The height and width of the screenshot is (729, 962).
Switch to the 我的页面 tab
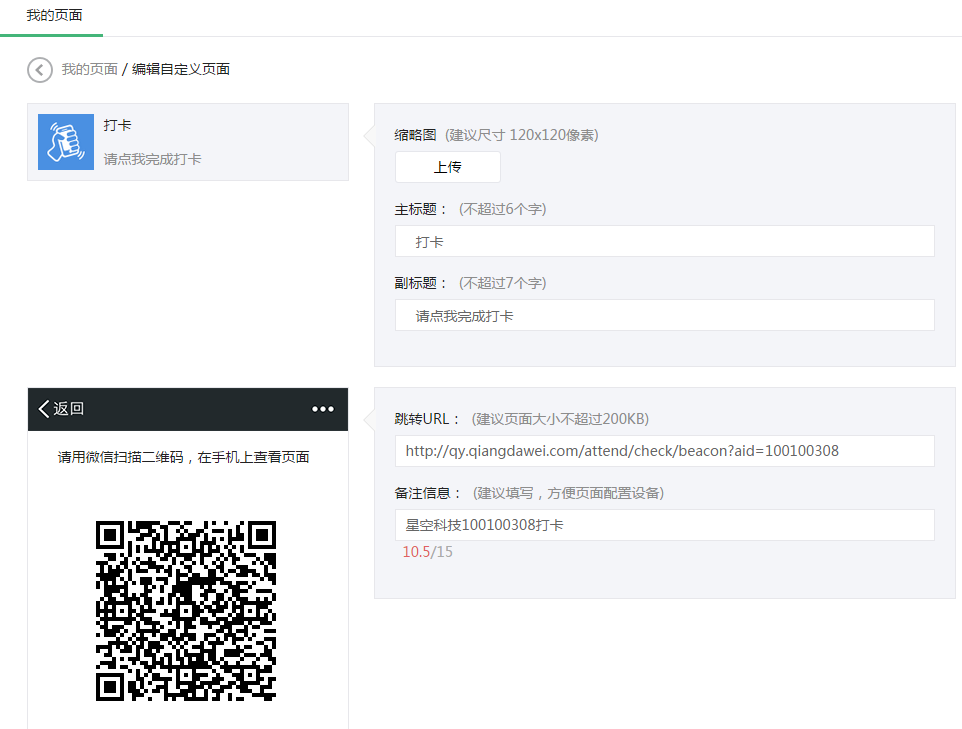click(54, 15)
